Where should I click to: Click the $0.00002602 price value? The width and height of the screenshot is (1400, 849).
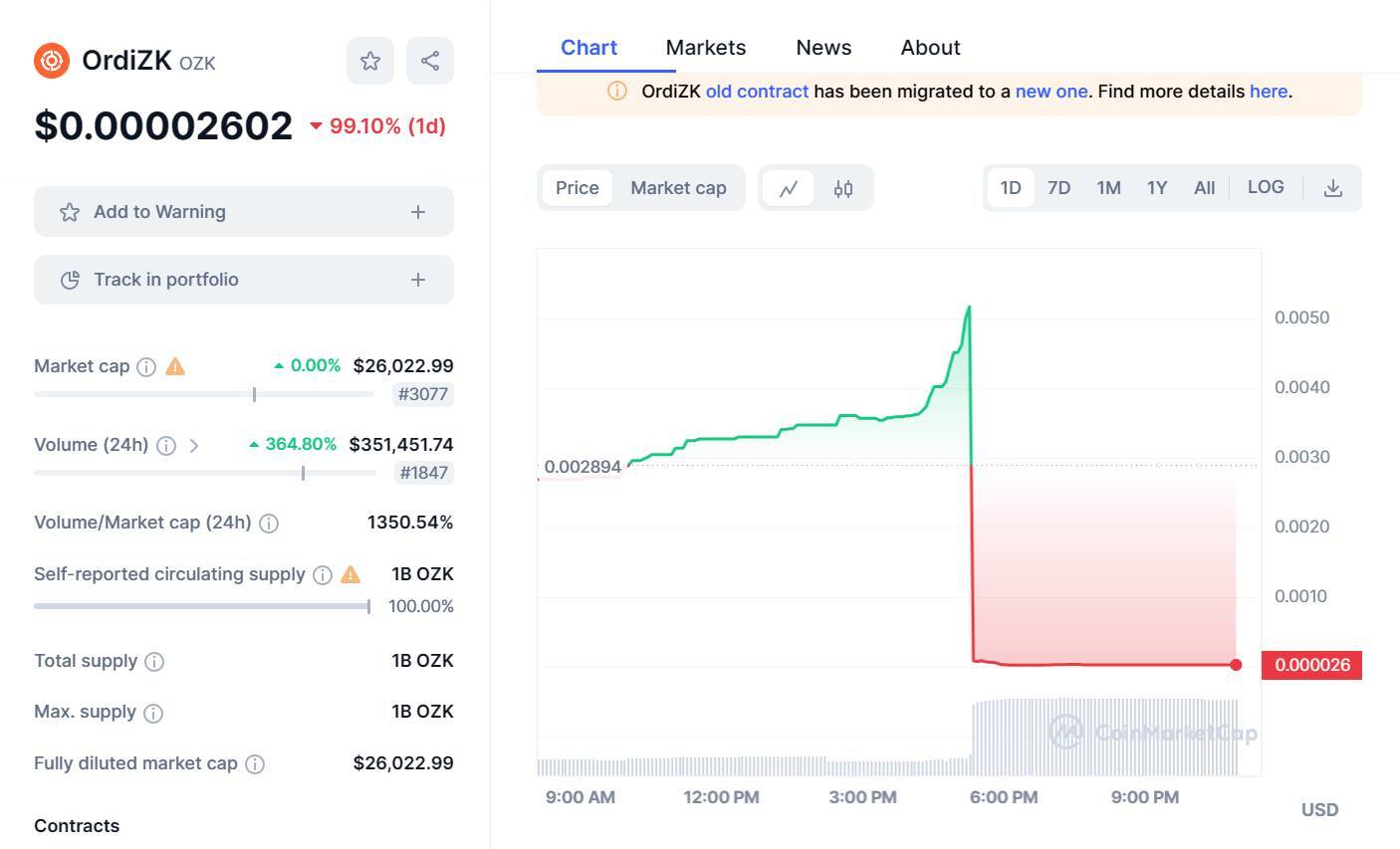163,125
